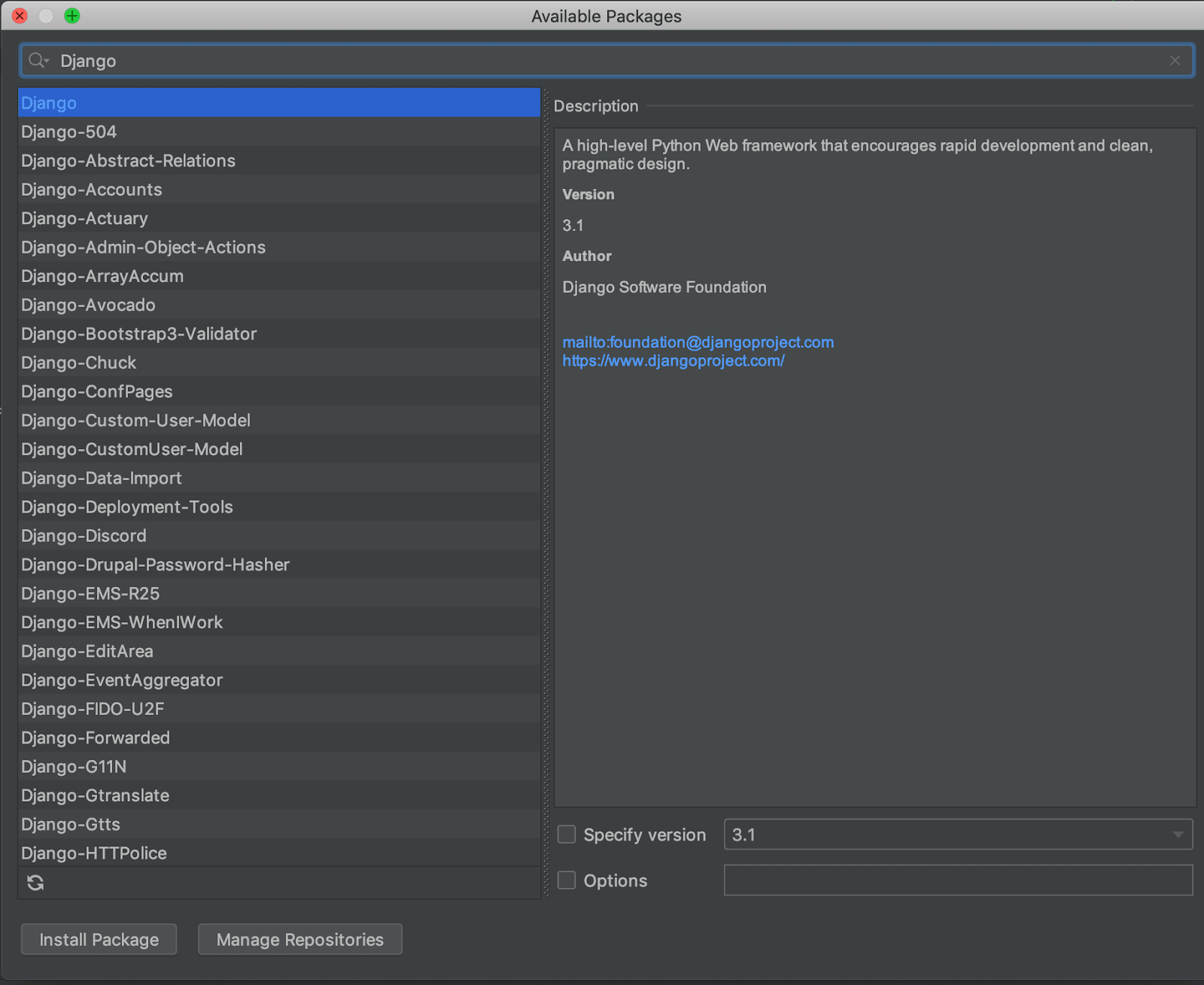Screen dimensions: 1204x985
Task: Close the Available Packages window
Action: [x=20, y=16]
